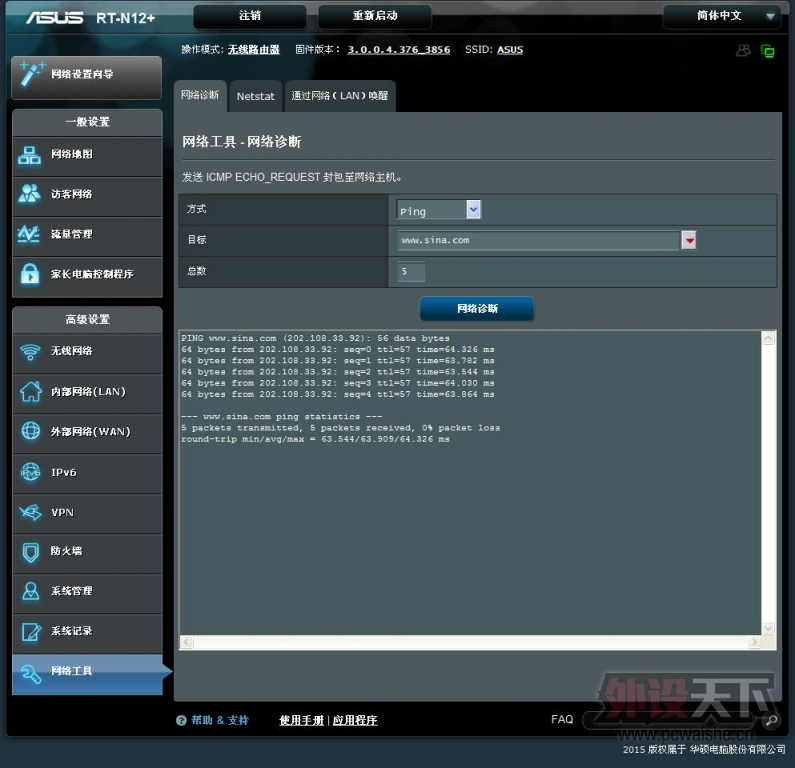Viewport: 795px width, 768px height.
Task: Click the 网络设置向导 wizard button
Action: [x=87, y=76]
